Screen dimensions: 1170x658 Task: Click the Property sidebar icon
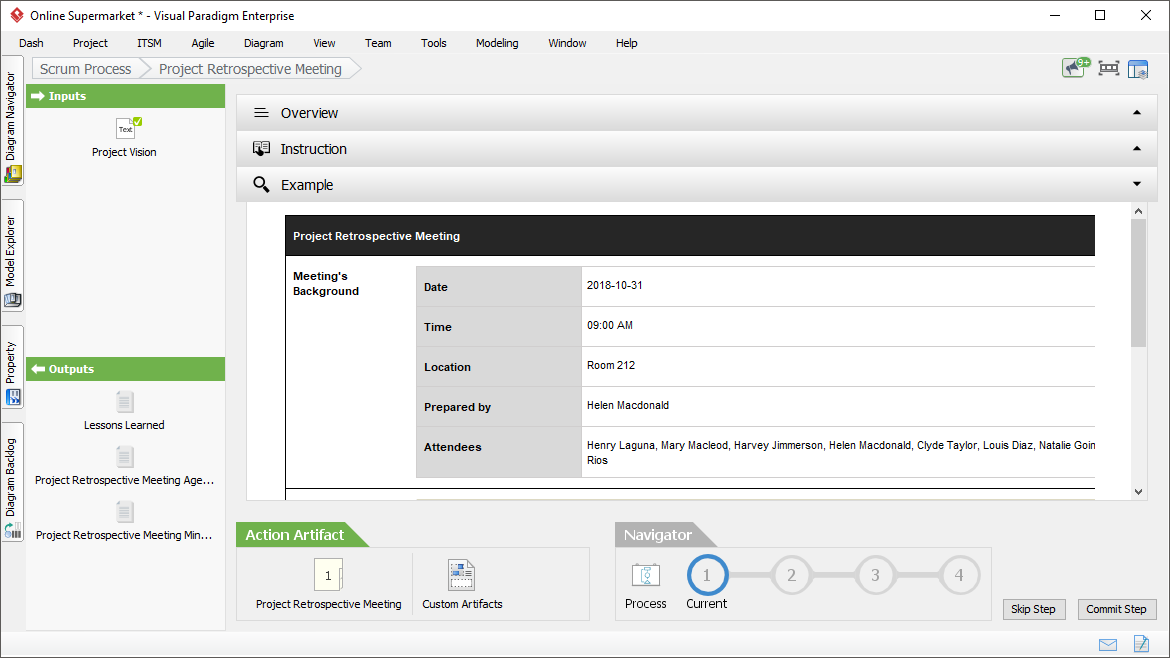(x=13, y=398)
